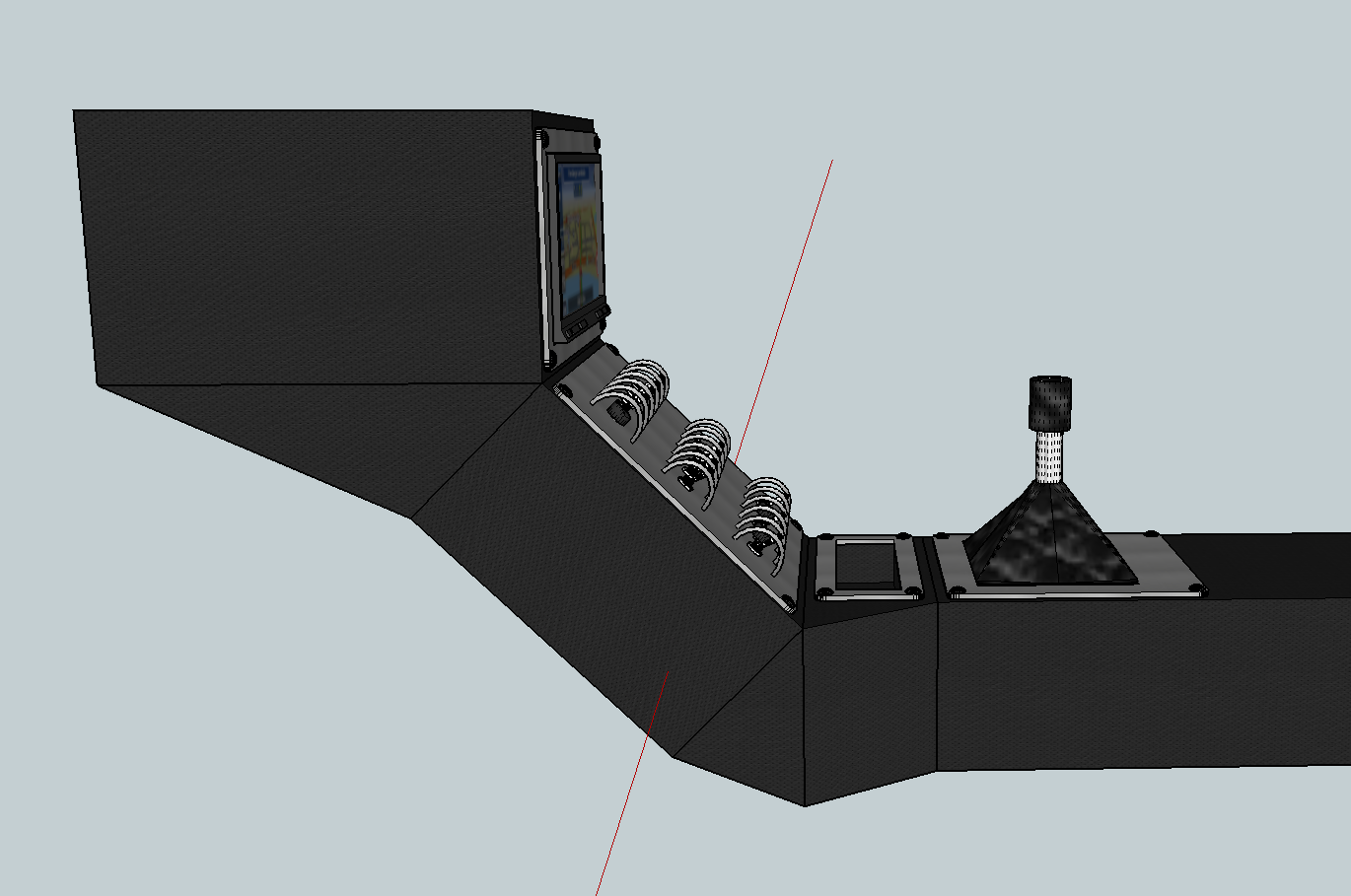Click the top dial knob on slanted panel
1351x896 pixels.
[x=618, y=413]
